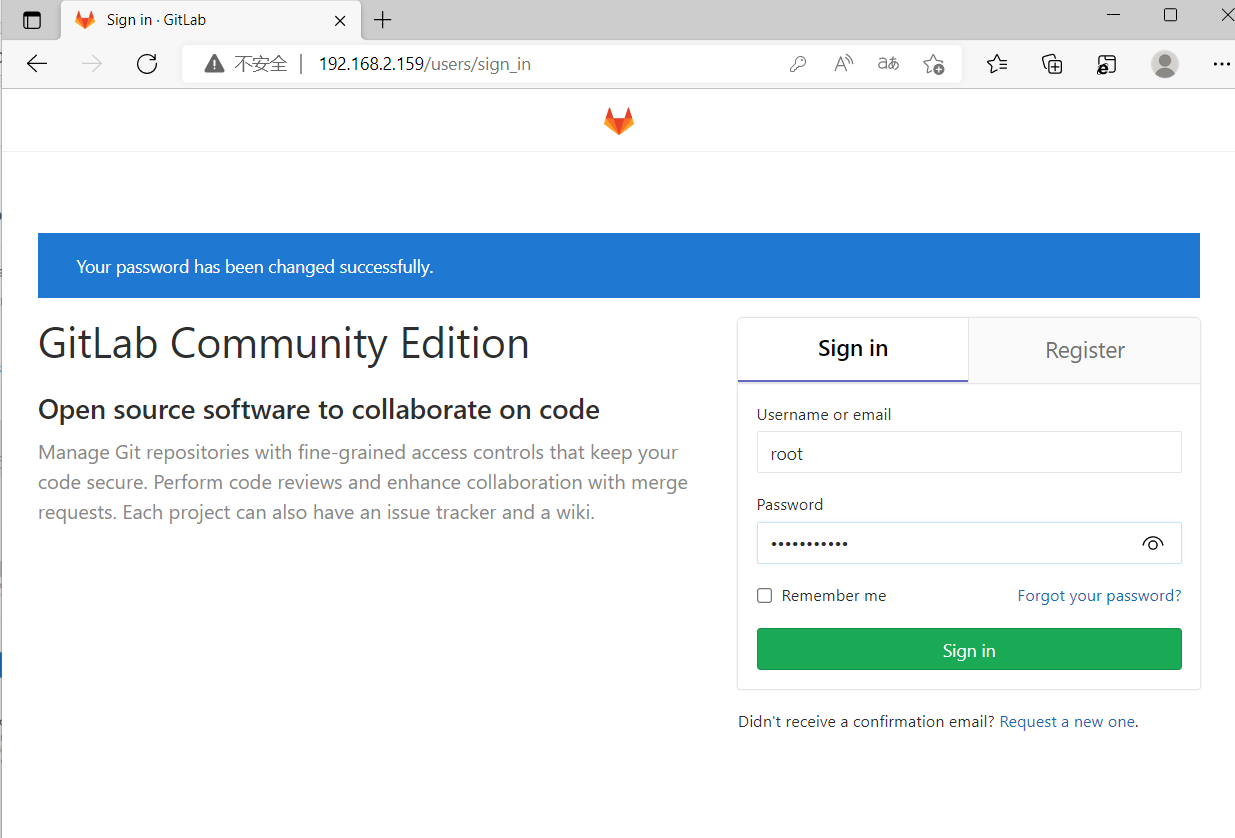Close the Sign in · GitLab tab

pyautogui.click(x=340, y=20)
